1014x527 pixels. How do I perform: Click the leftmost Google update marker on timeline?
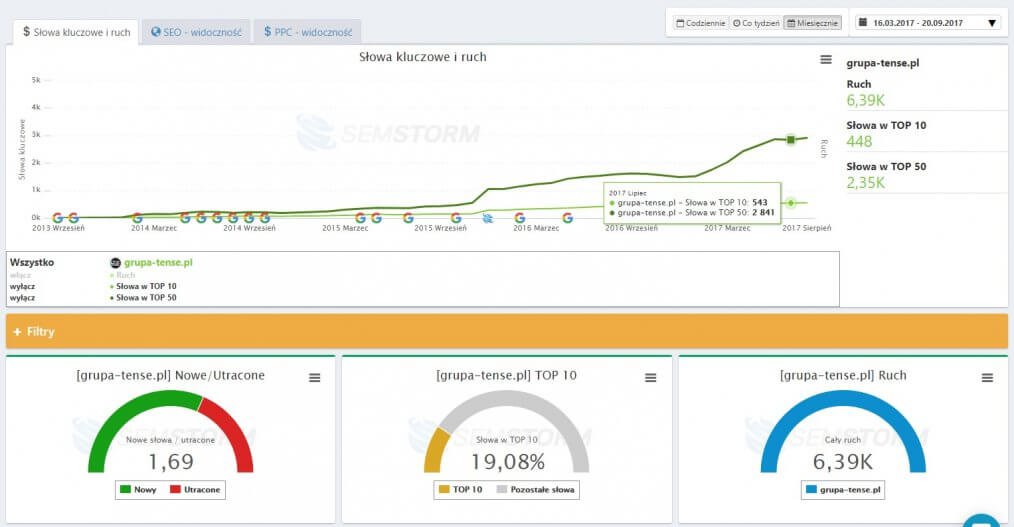click(x=58, y=218)
